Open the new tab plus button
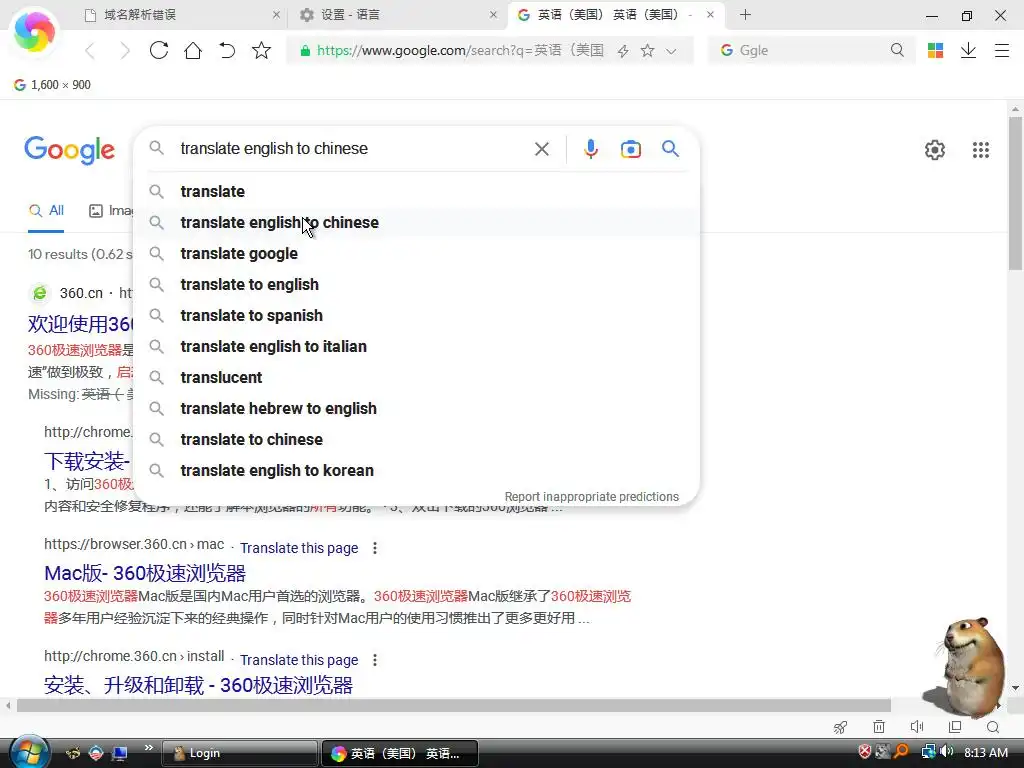 pyautogui.click(x=745, y=14)
